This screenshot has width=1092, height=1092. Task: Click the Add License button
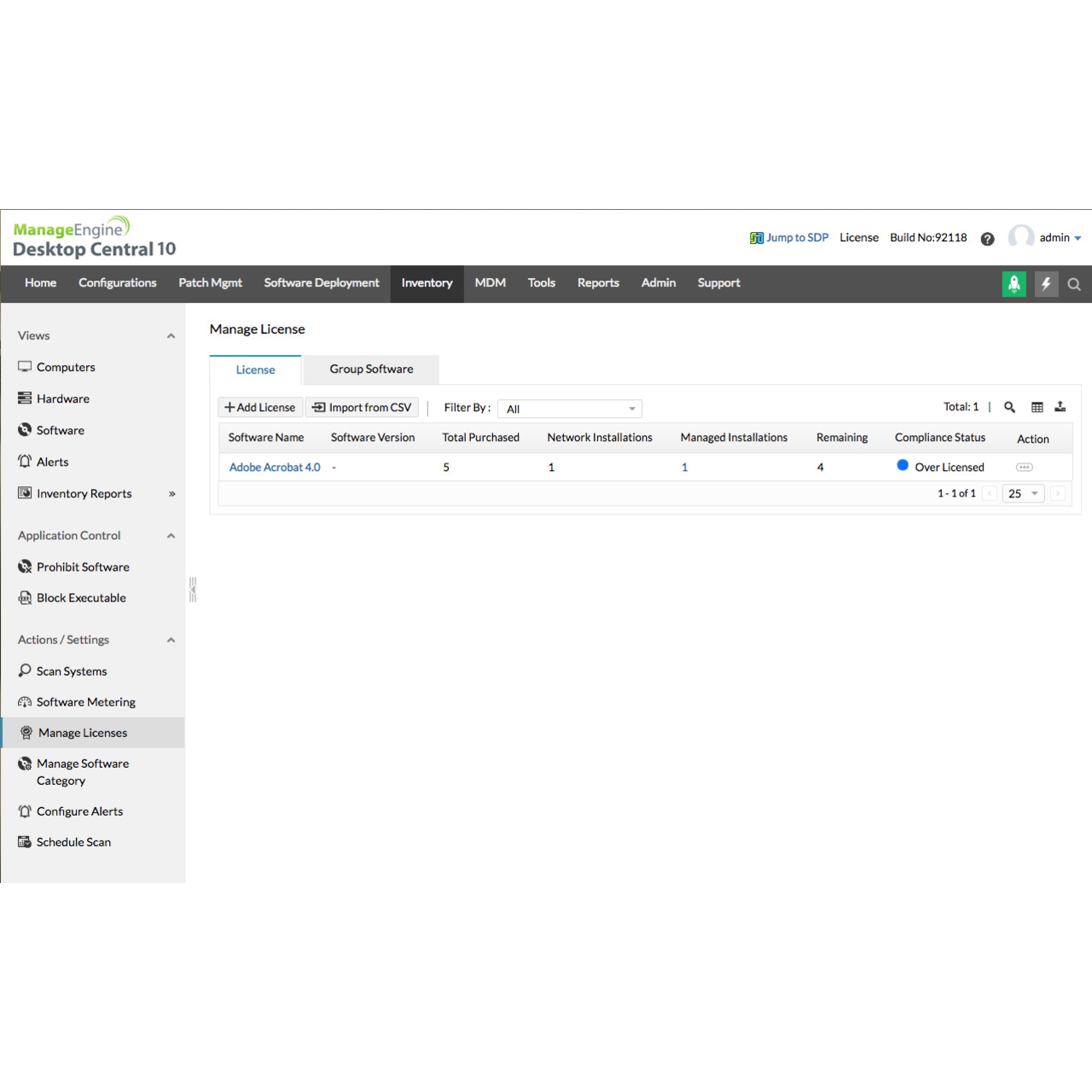tap(259, 407)
